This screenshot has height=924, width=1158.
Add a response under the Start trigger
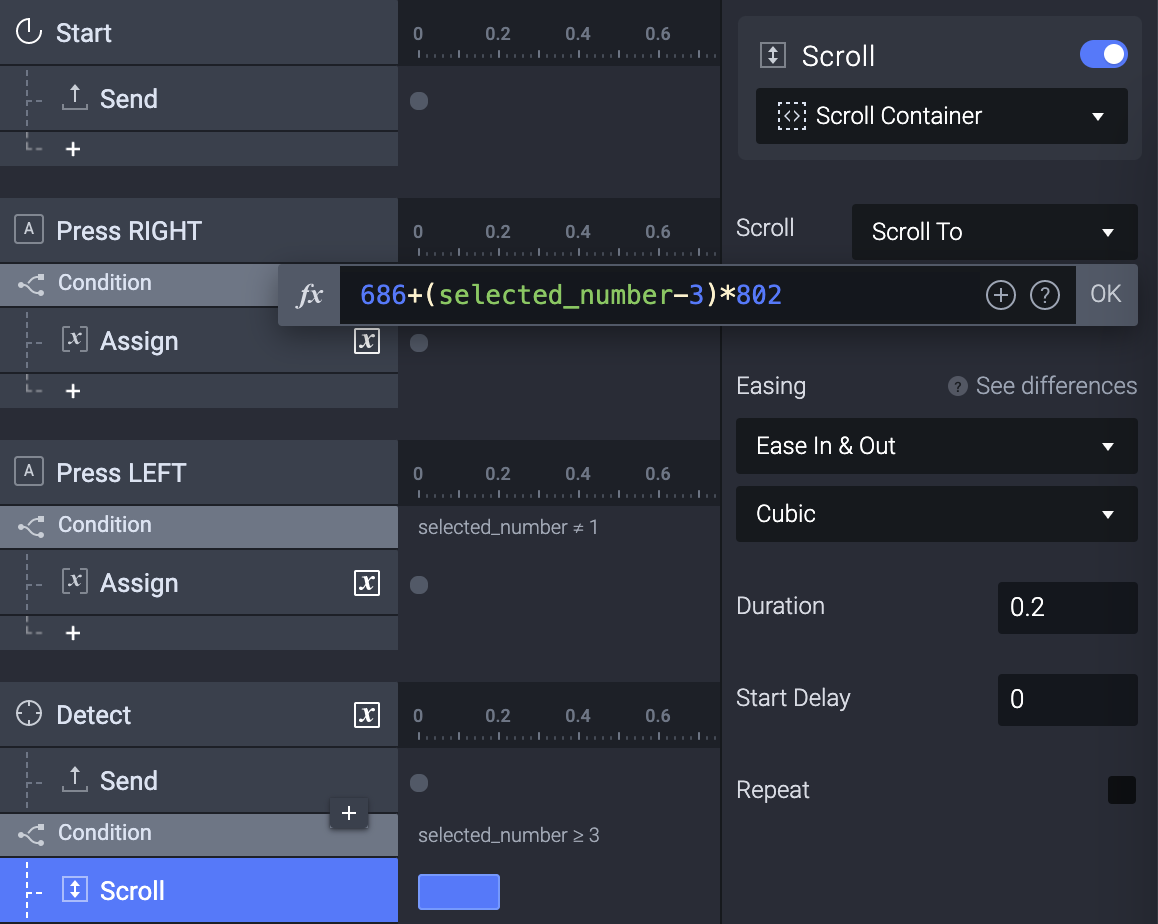click(72, 149)
